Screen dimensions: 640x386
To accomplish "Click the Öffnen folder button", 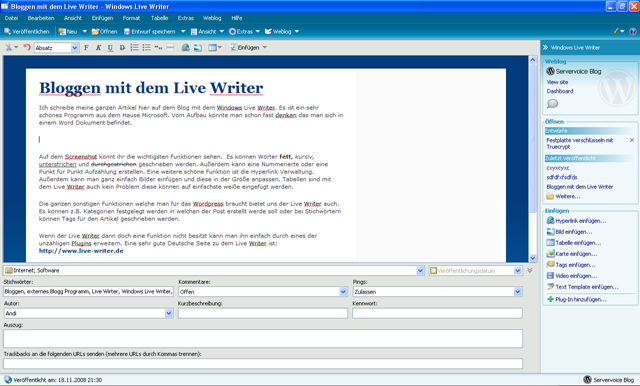I will (104, 31).
